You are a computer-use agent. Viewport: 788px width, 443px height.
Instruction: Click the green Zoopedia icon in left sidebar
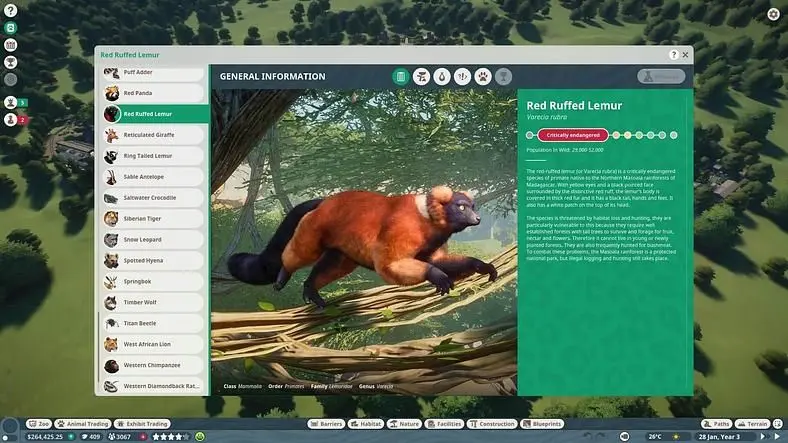(x=11, y=28)
